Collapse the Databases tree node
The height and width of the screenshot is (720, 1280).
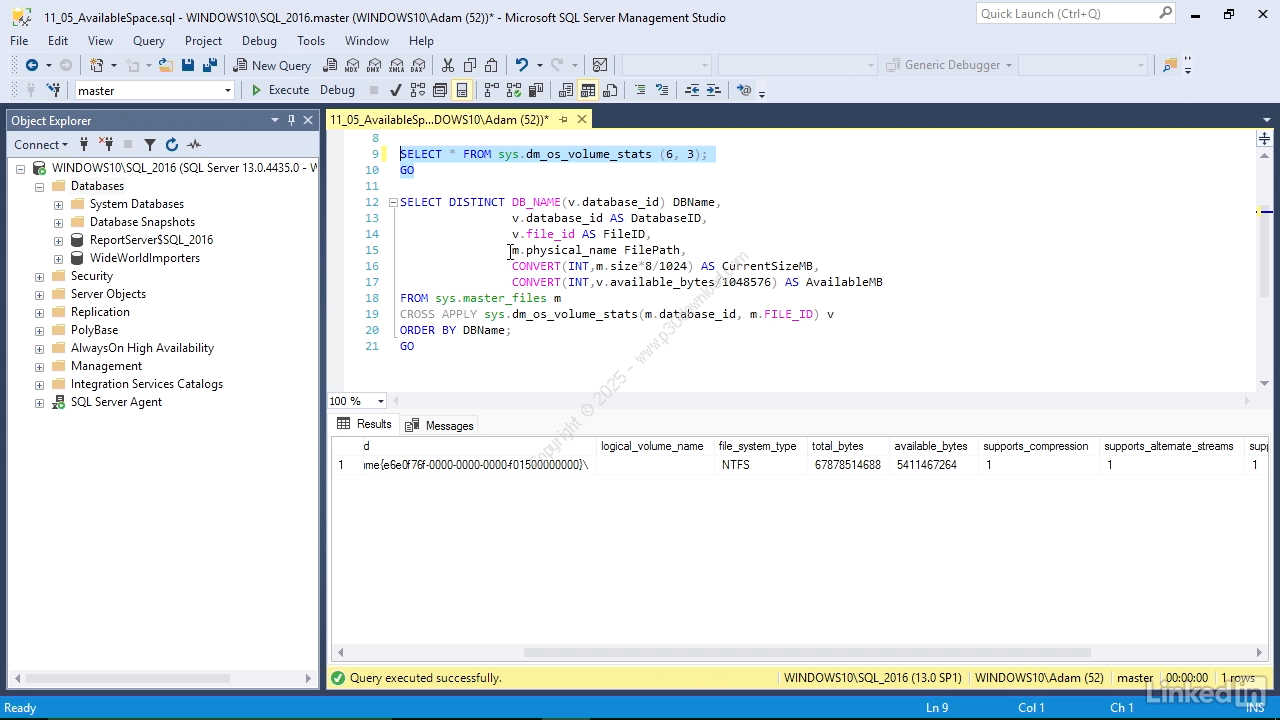[x=40, y=187]
